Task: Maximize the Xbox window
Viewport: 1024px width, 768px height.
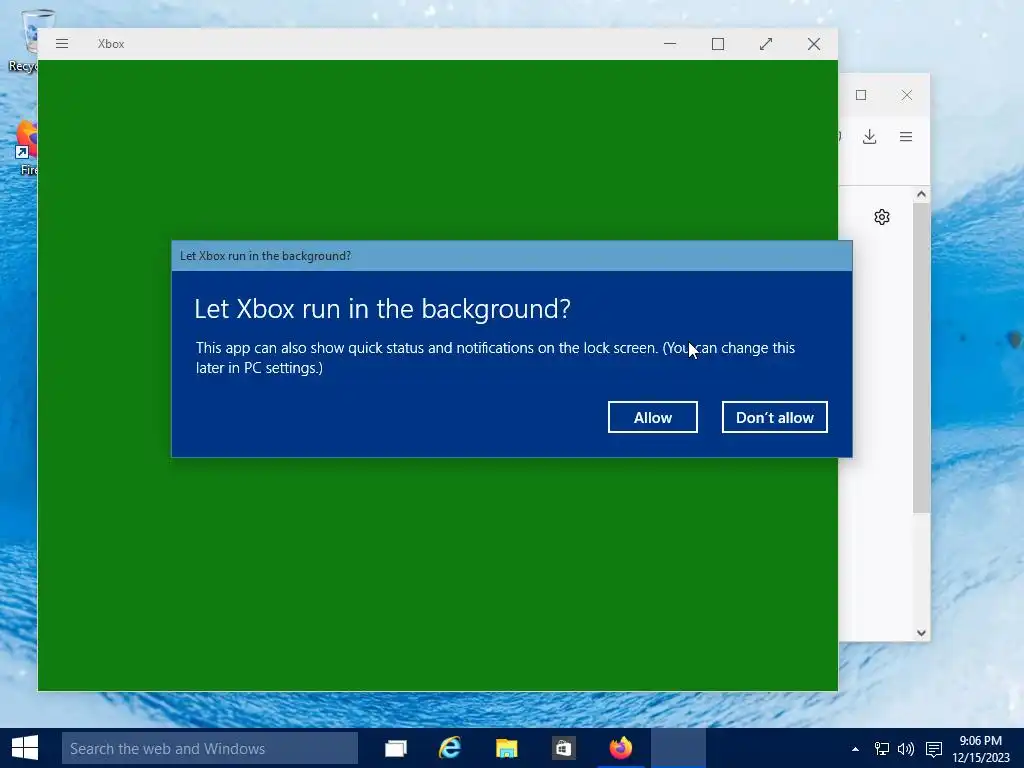Action: 718,44
